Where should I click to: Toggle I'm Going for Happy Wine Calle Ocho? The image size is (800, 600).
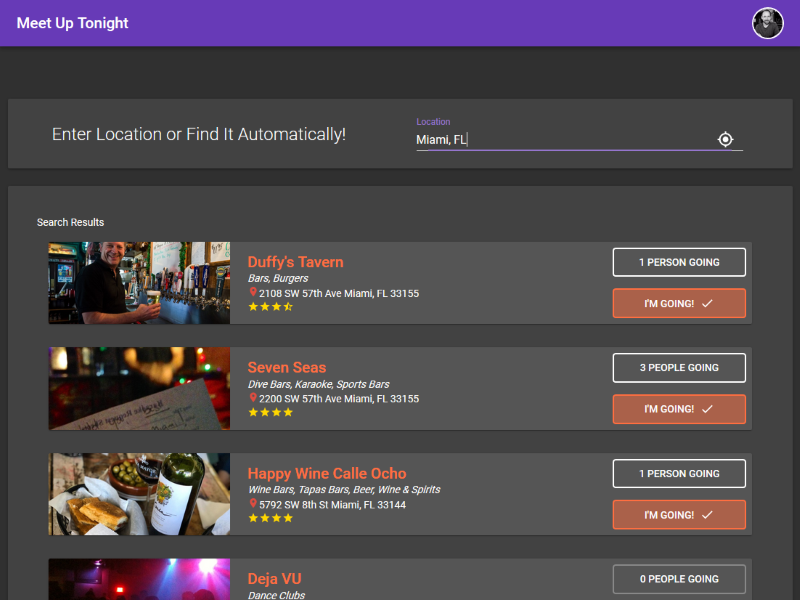[x=679, y=515]
